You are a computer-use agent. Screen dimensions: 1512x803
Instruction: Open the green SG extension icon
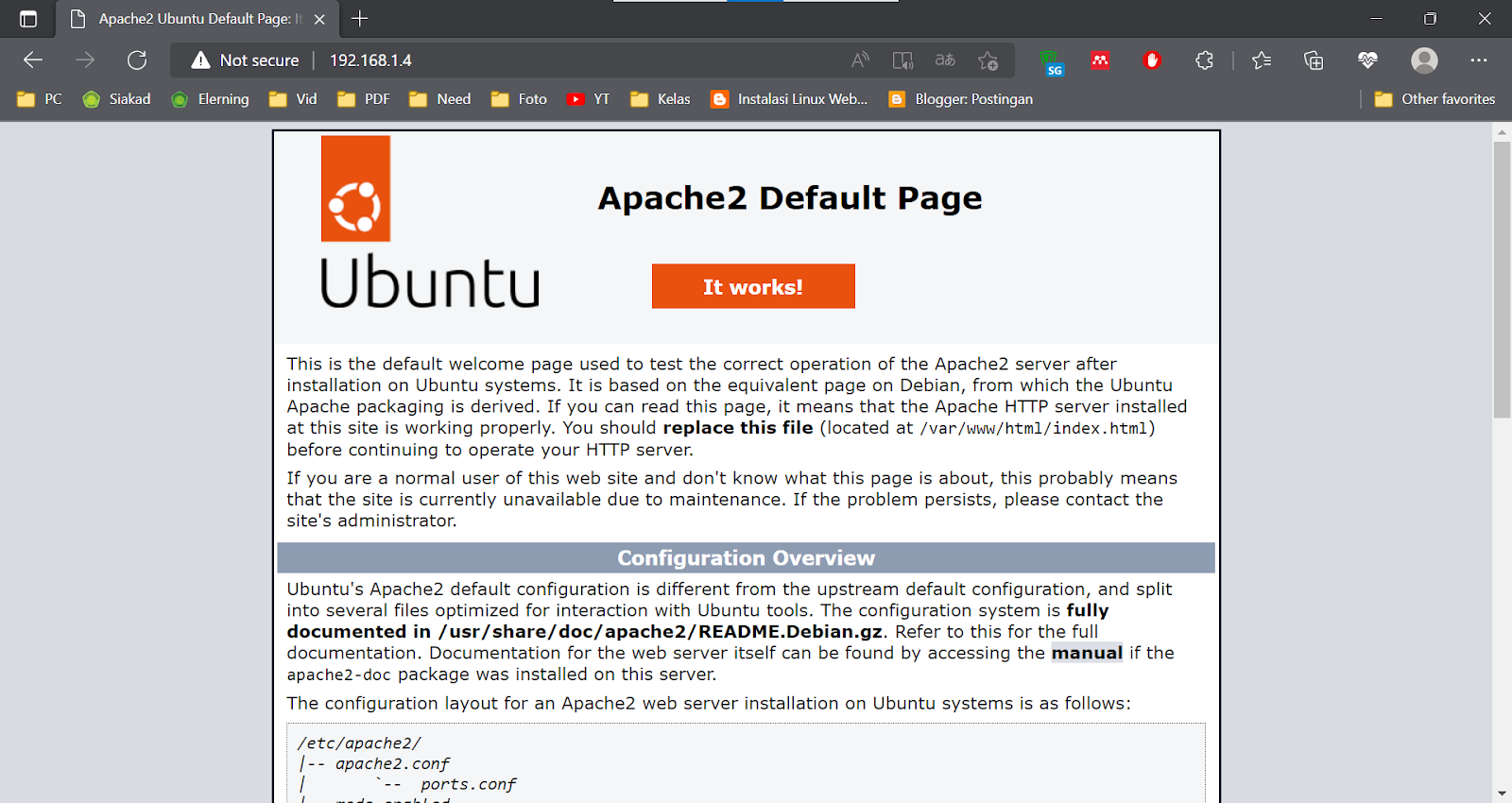[x=1051, y=62]
